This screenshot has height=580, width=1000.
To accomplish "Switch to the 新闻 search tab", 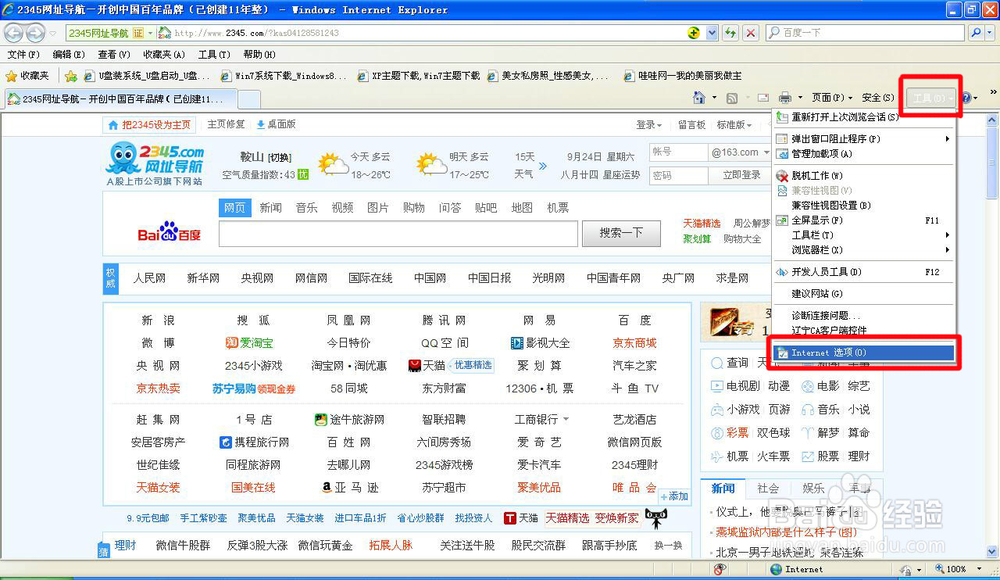I will tap(270, 208).
